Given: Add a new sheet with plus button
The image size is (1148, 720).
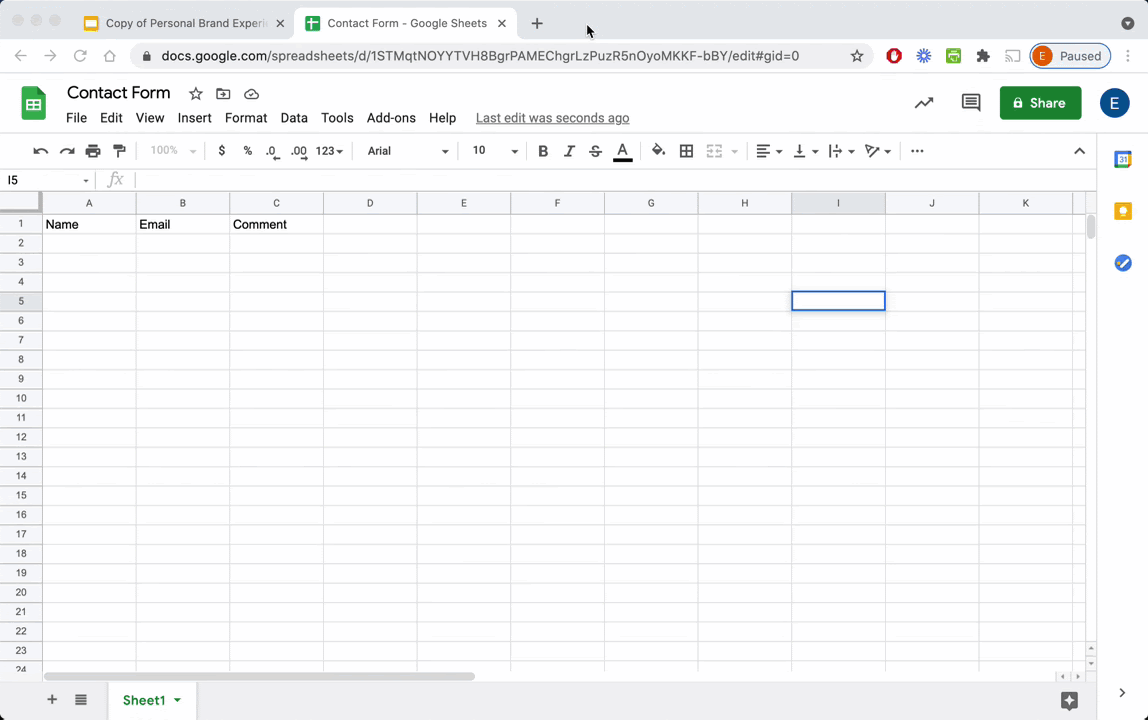Looking at the screenshot, I should click(52, 699).
